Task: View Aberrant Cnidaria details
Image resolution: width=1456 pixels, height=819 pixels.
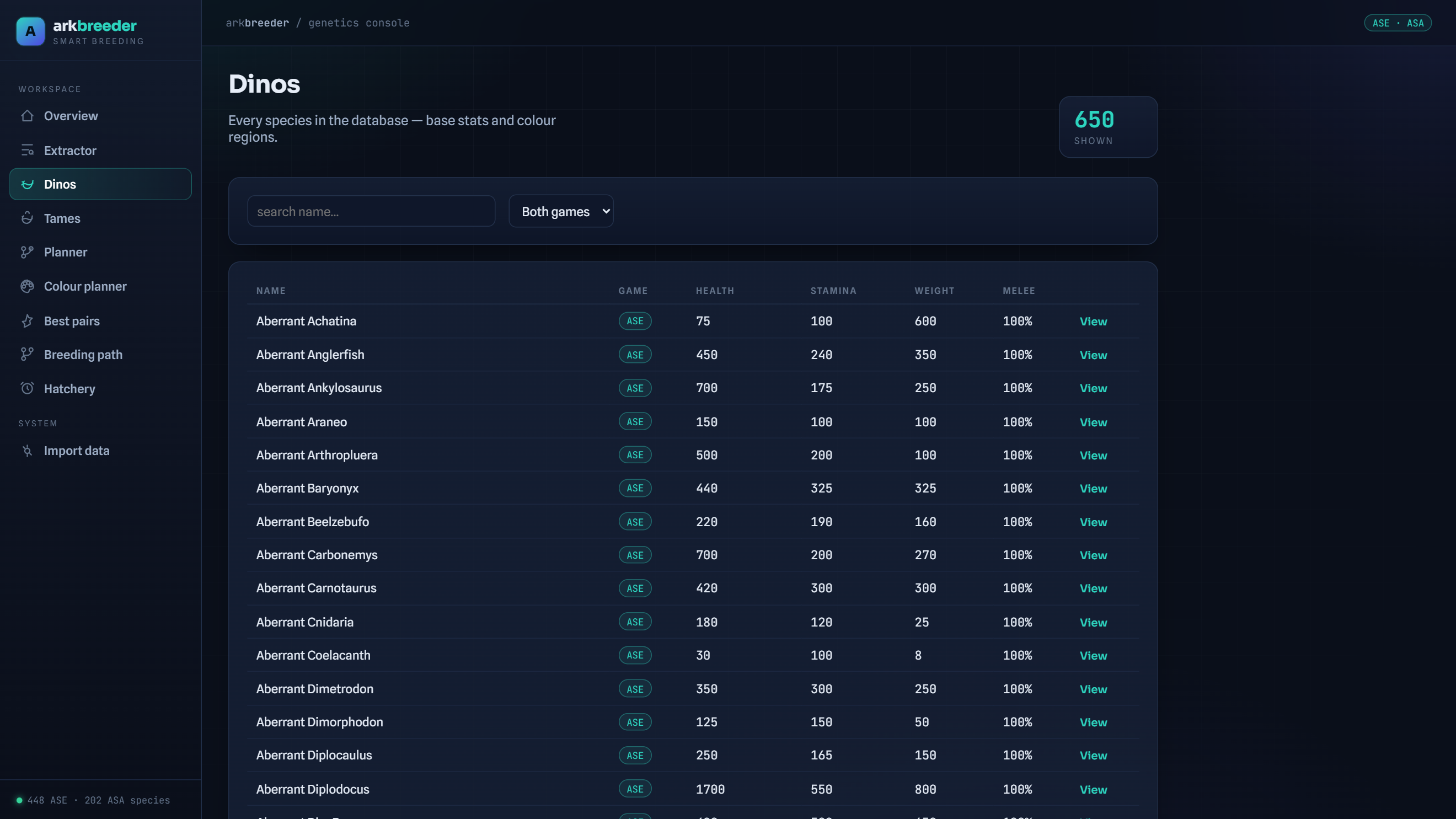Action: (1093, 622)
